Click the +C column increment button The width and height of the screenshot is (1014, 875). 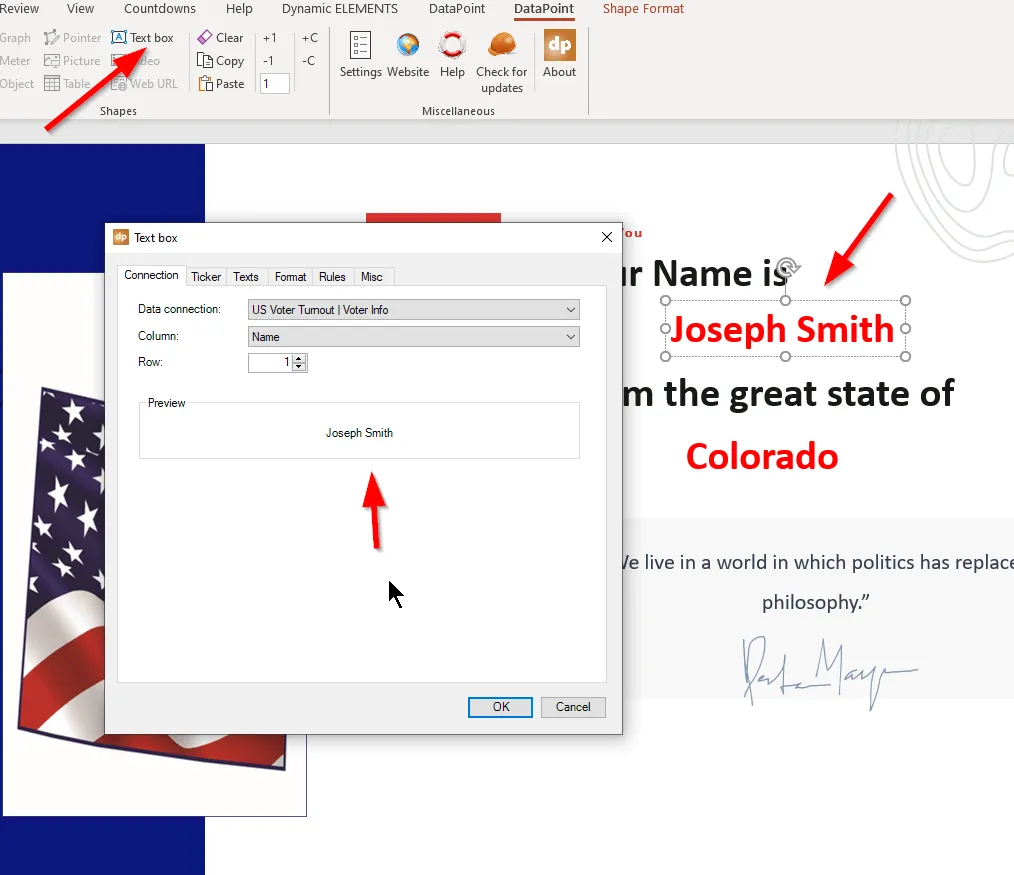pos(310,38)
